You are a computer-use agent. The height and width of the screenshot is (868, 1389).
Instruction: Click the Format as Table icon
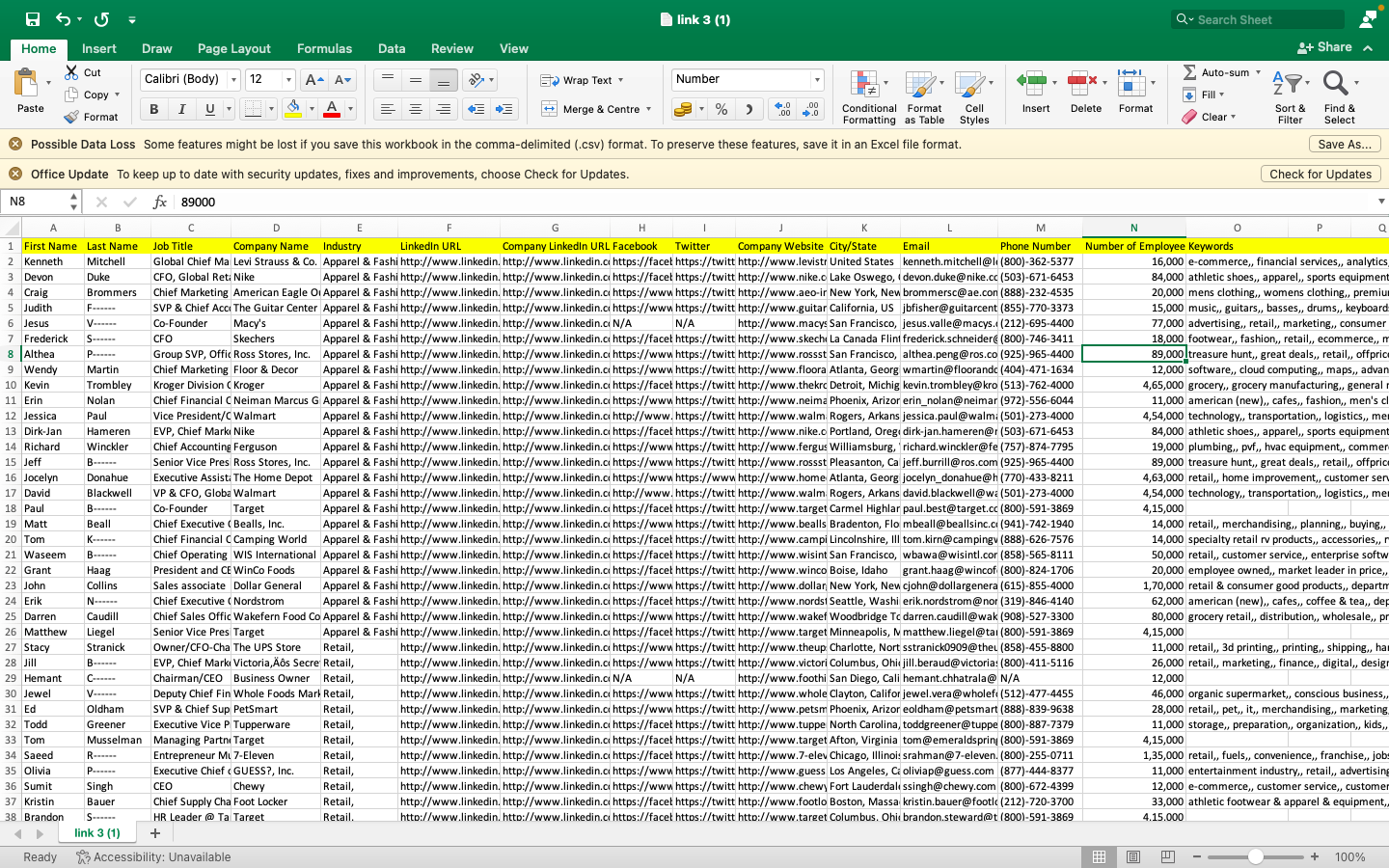(922, 85)
